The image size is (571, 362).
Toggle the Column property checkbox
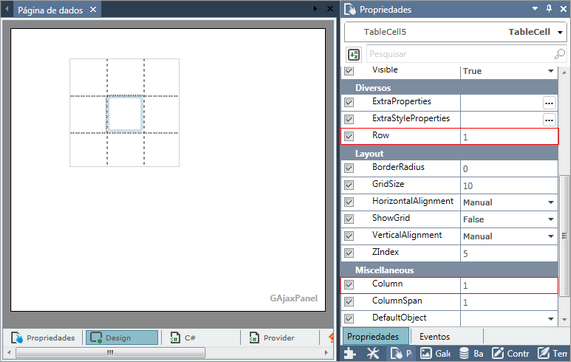click(x=349, y=284)
